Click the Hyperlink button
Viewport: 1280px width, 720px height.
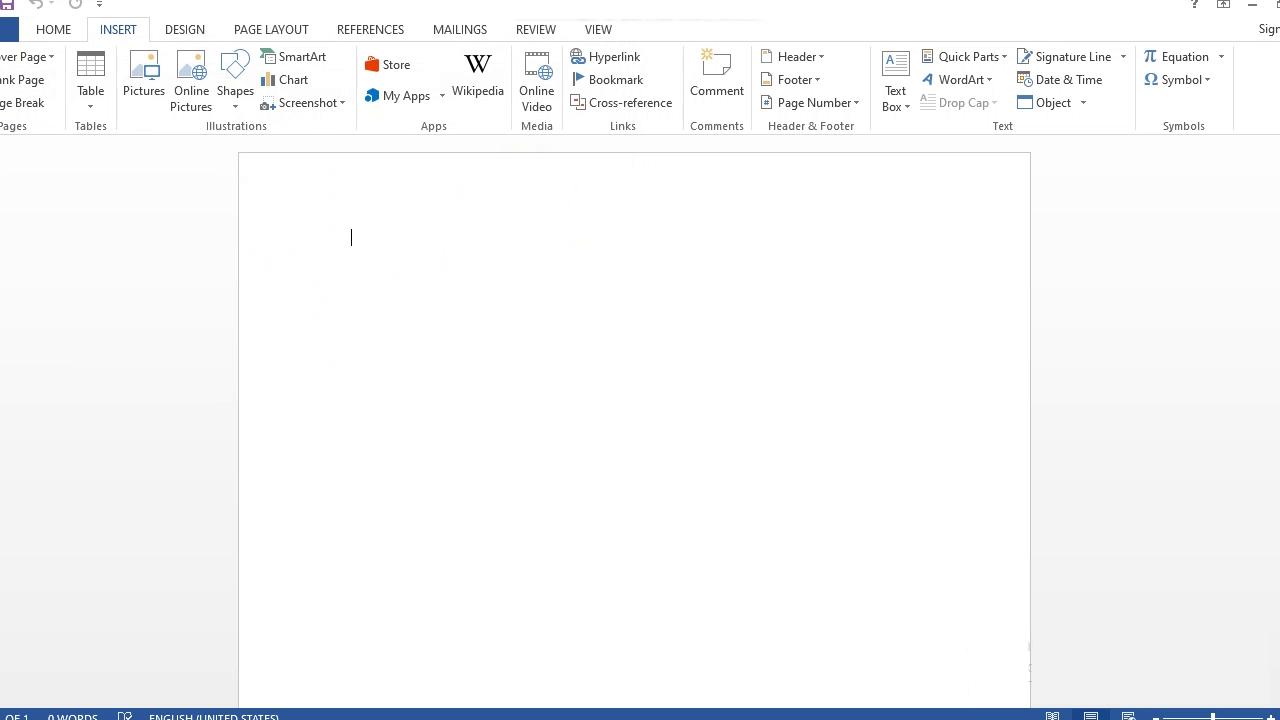pos(605,57)
